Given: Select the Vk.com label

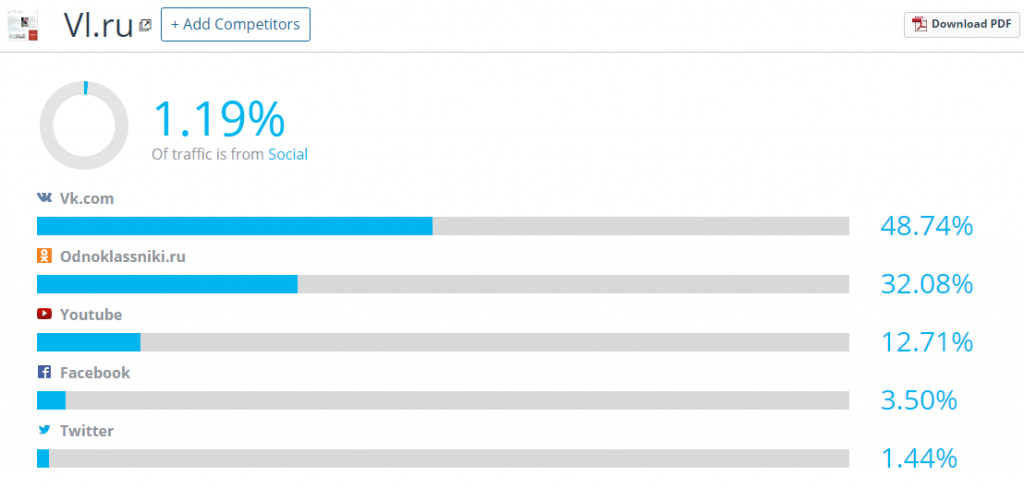Looking at the screenshot, I should click(x=87, y=199).
